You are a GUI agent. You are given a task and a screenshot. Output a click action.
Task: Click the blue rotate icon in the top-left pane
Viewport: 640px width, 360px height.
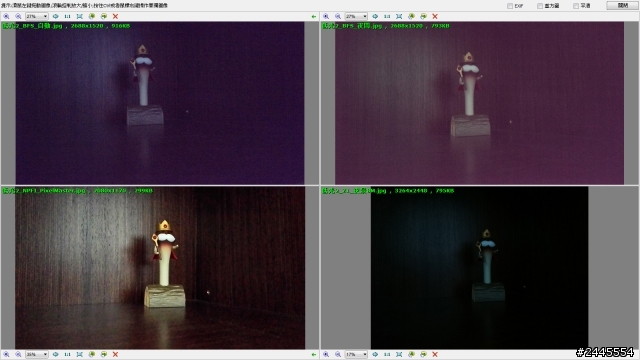[56, 16]
